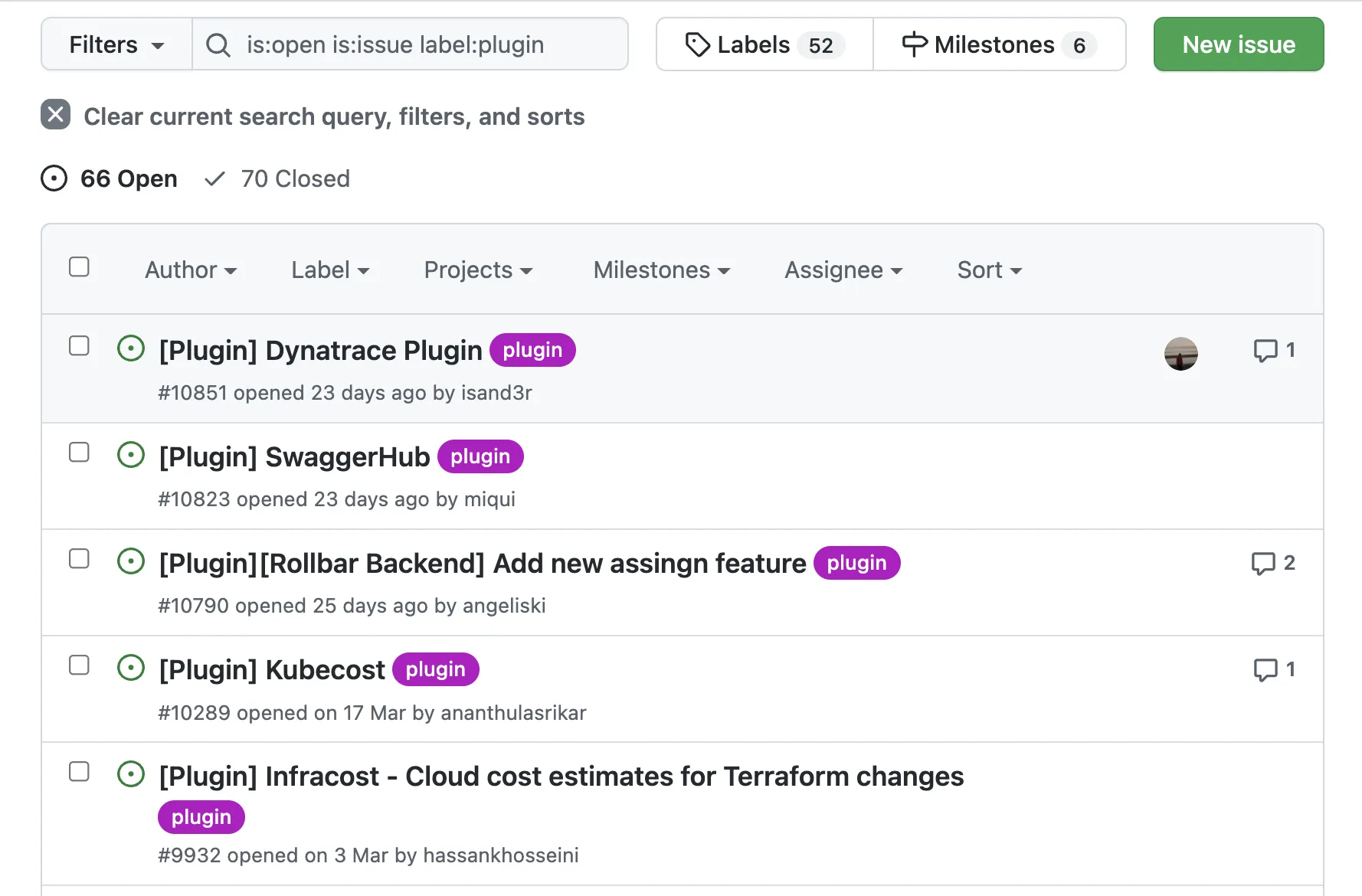The image size is (1362, 896).
Task: Expand the Sort dropdown
Action: (x=988, y=270)
